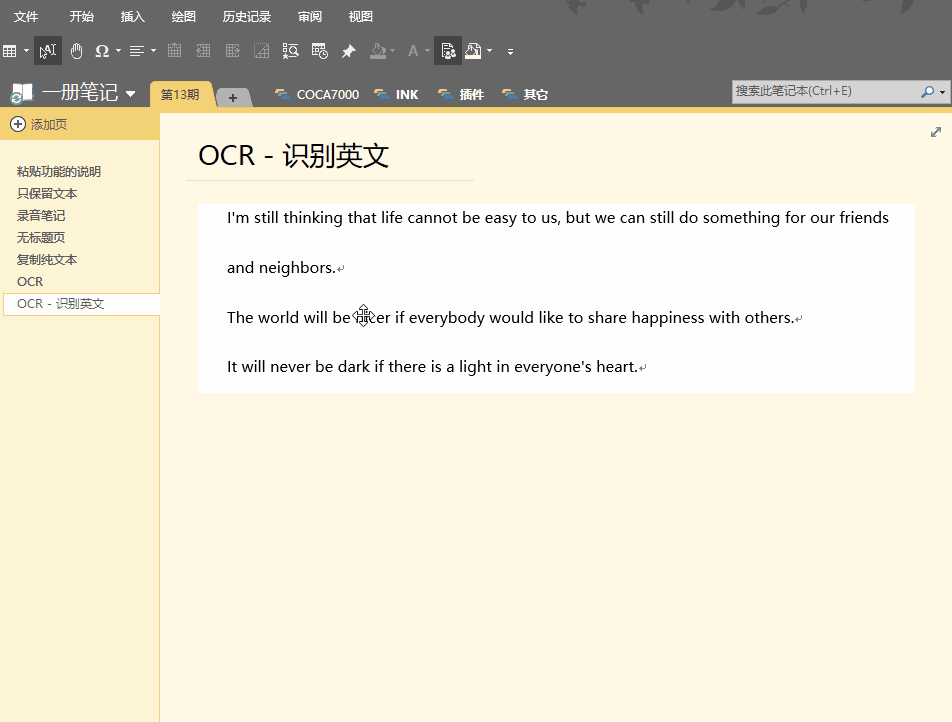Click the magnifier search icon
Viewport: 952px width, 722px height.
pos(927,92)
